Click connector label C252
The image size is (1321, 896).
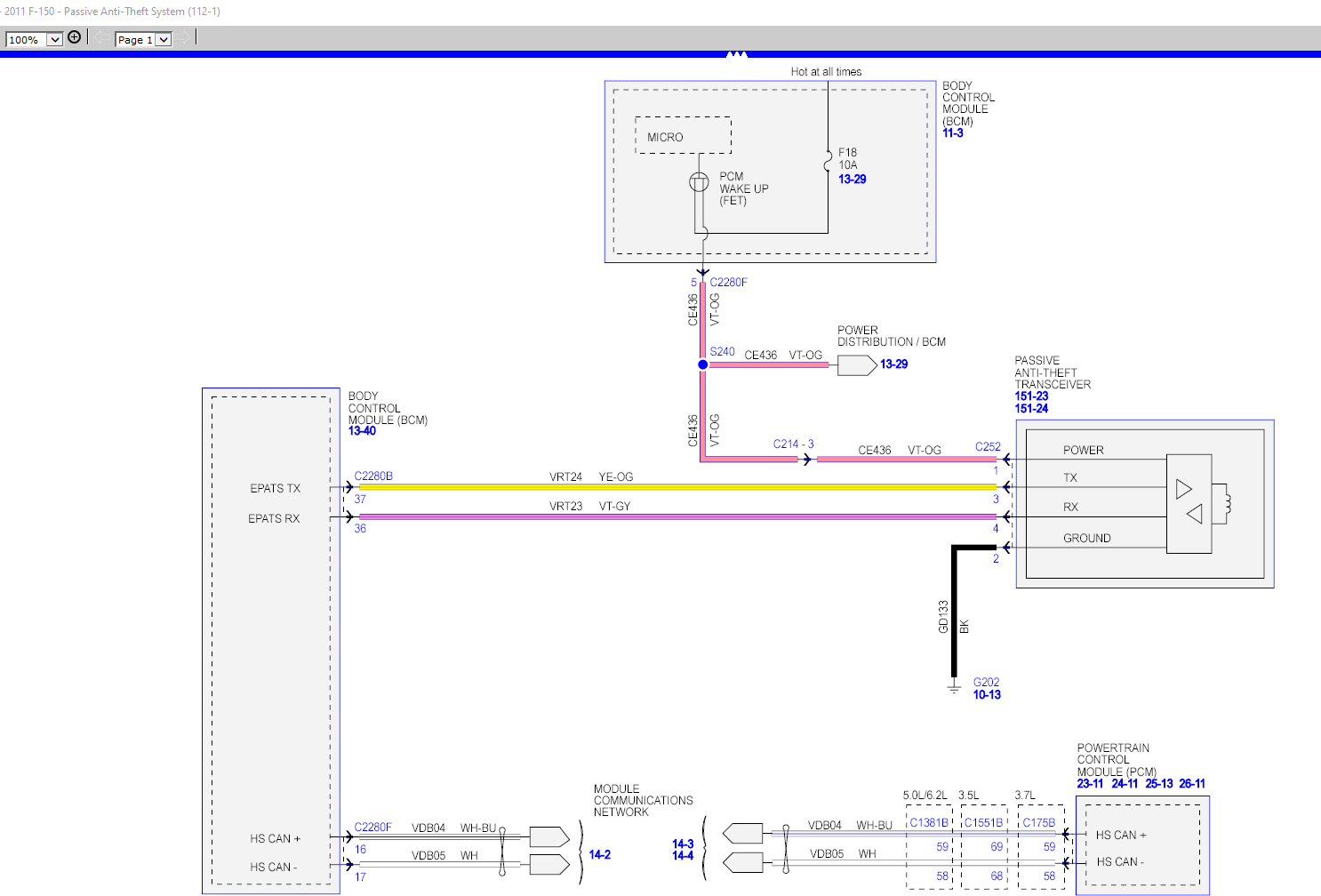[x=988, y=447]
